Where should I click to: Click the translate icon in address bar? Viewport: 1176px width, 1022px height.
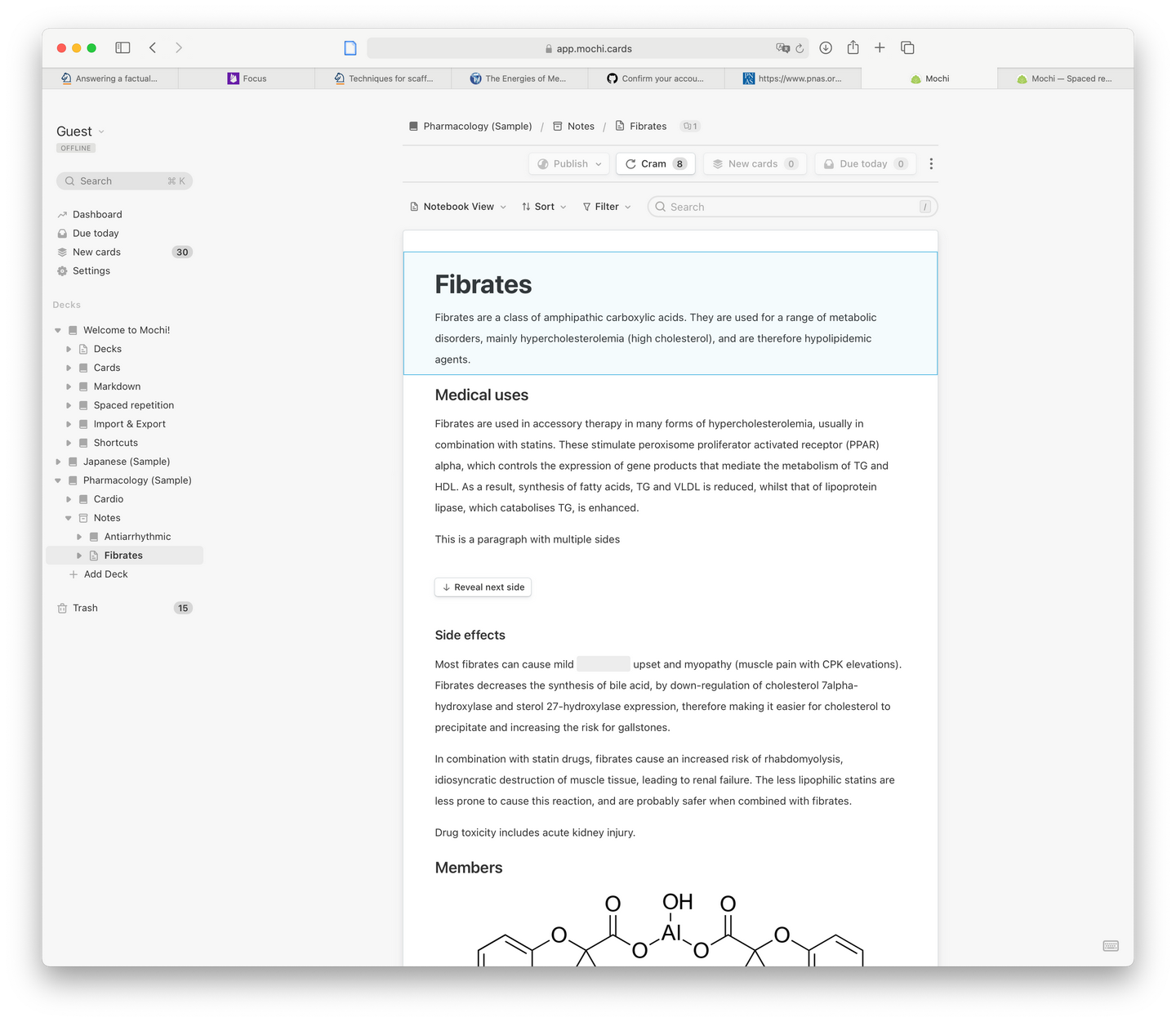click(782, 48)
